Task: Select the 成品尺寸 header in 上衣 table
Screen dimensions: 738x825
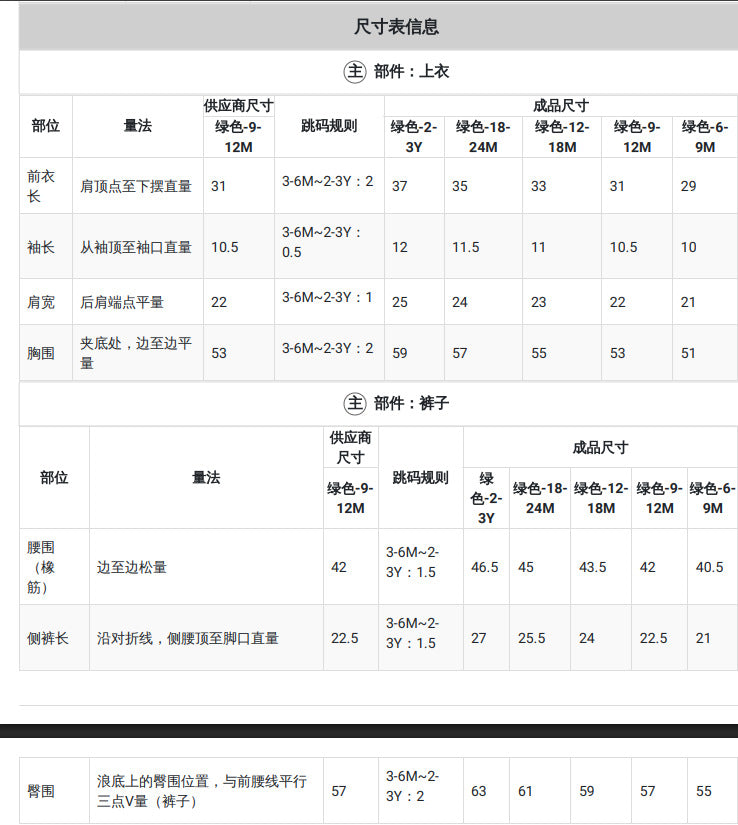Action: click(561, 106)
